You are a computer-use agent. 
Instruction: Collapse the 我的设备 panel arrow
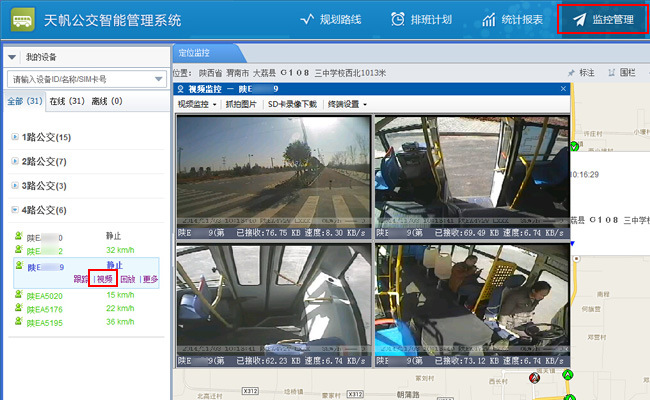click(11, 57)
